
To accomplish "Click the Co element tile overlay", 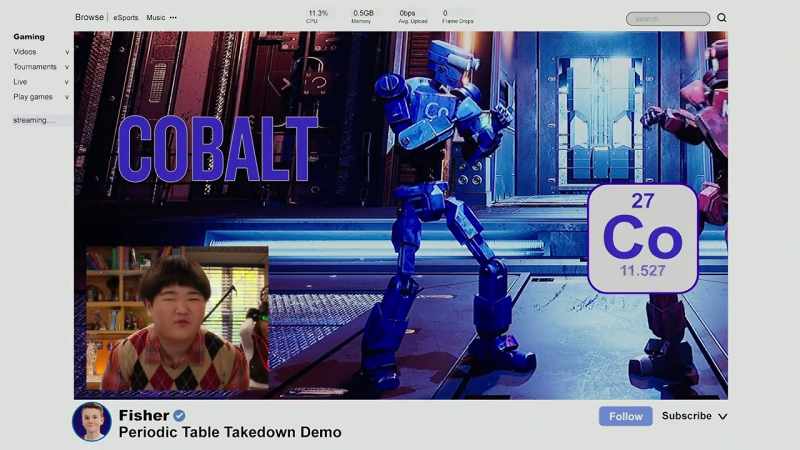I will [x=643, y=239].
